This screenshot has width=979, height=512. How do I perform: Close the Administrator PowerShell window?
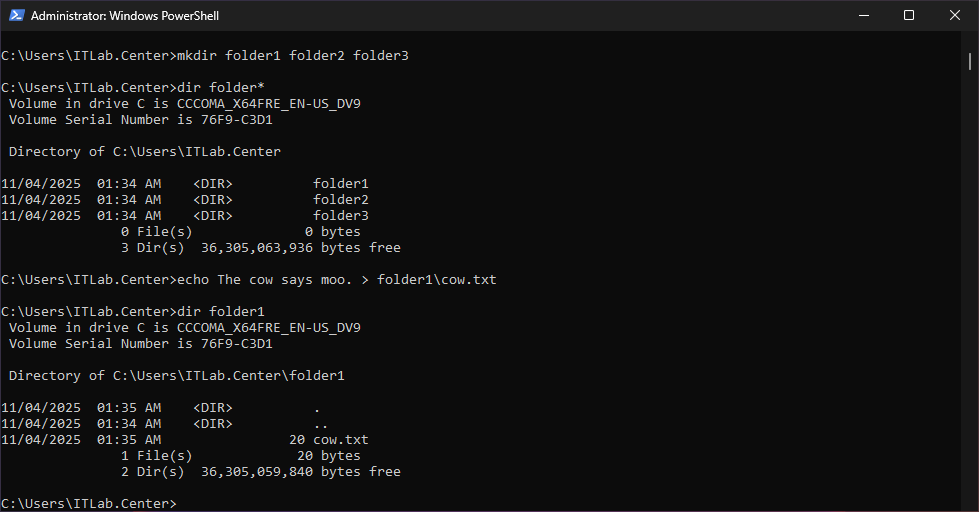click(x=955, y=15)
